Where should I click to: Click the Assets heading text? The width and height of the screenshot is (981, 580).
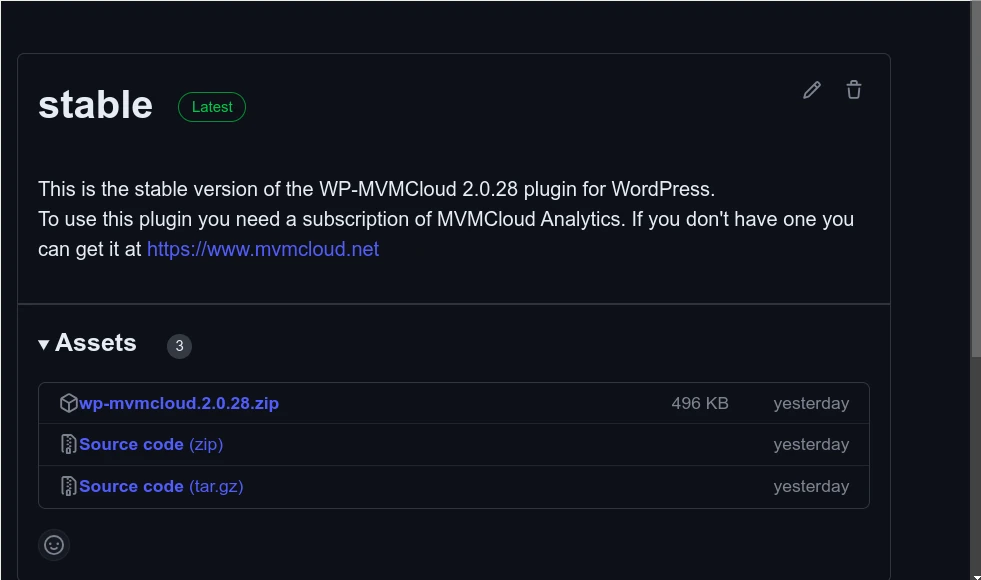click(x=95, y=343)
